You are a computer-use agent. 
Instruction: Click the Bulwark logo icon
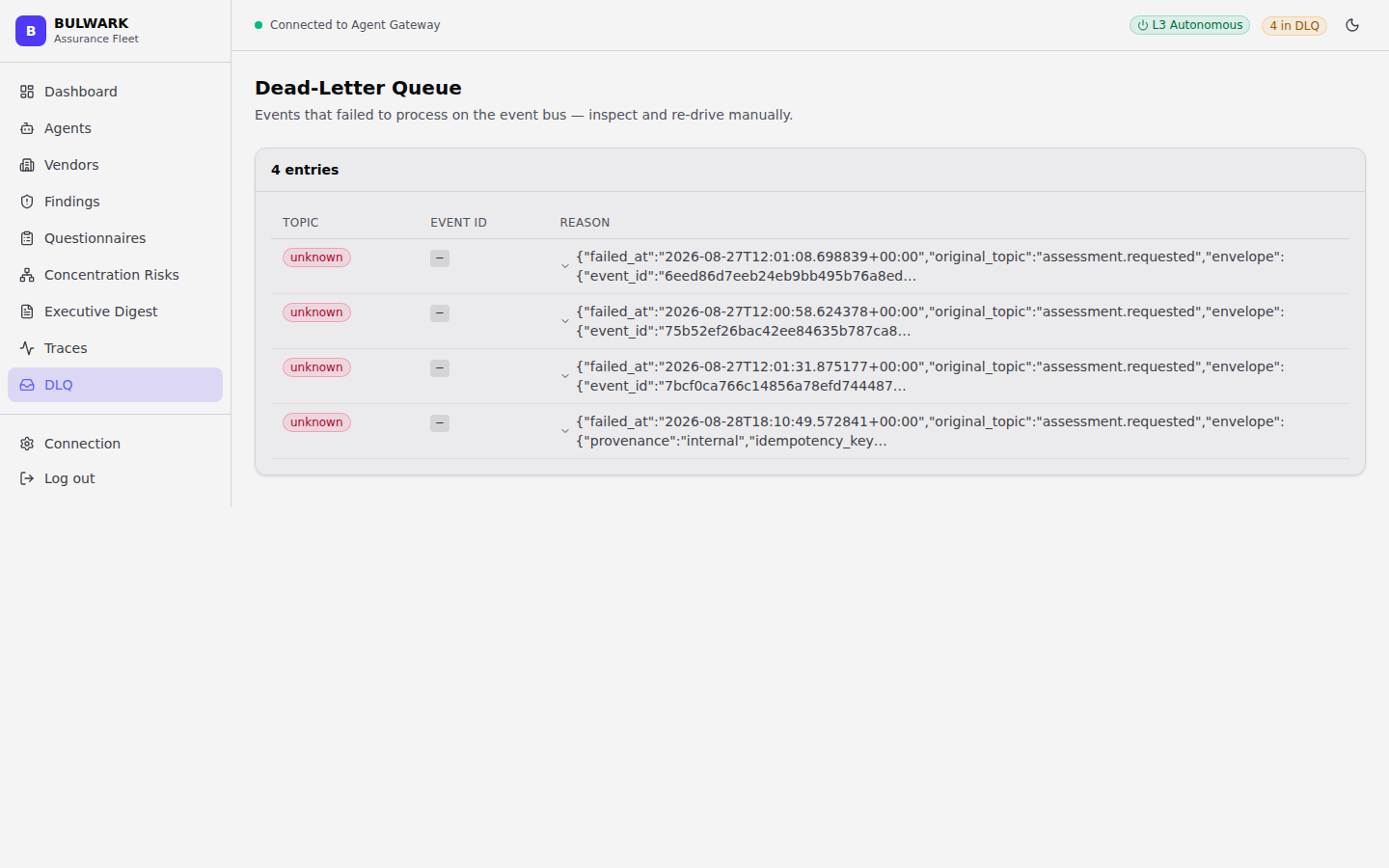[x=31, y=31]
